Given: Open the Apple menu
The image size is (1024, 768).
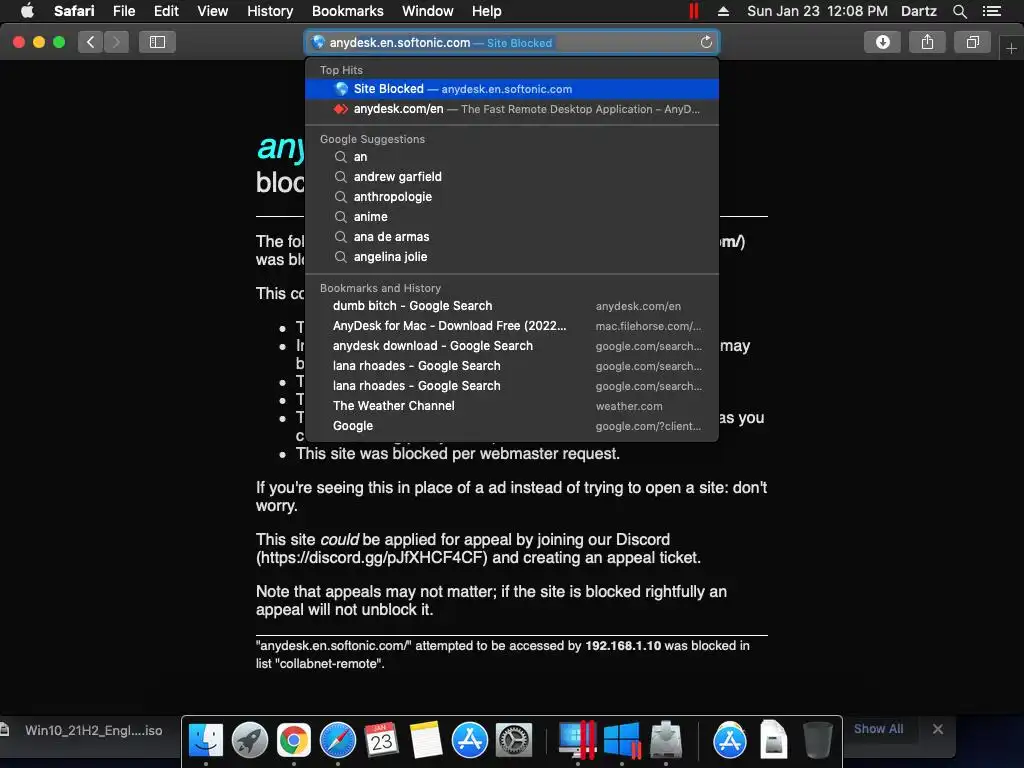Looking at the screenshot, I should 27,11.
